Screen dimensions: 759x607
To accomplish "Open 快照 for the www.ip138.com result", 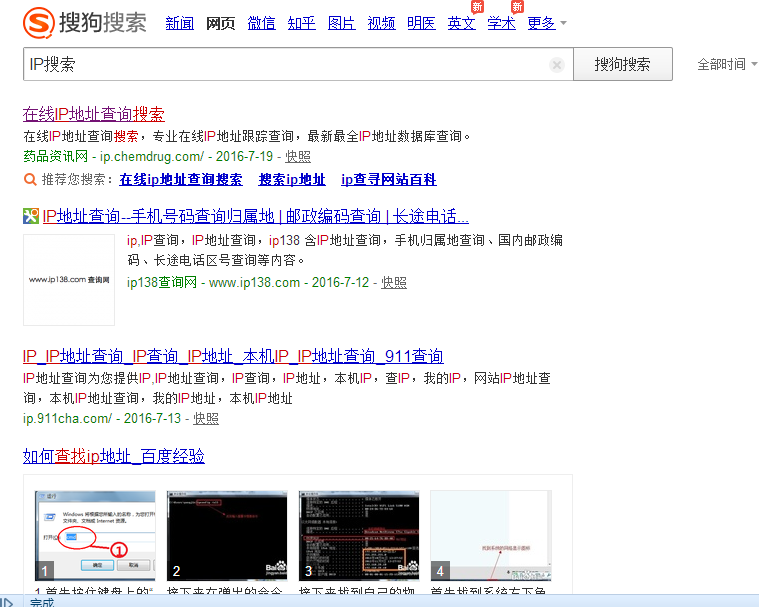I will [x=394, y=282].
